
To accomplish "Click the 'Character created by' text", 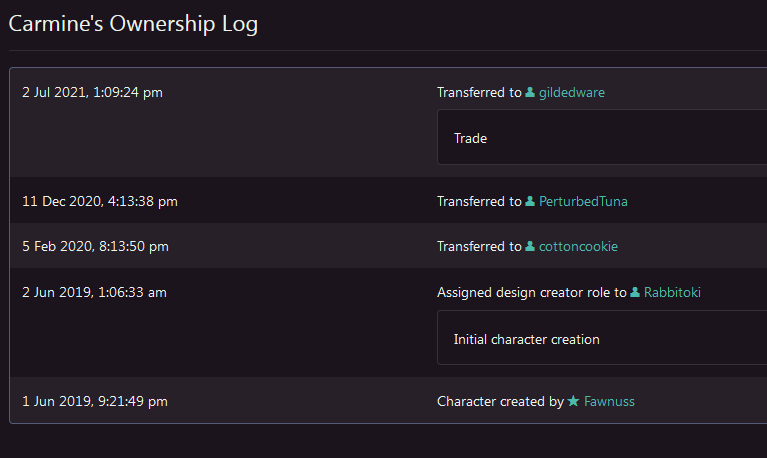I will click(500, 402).
